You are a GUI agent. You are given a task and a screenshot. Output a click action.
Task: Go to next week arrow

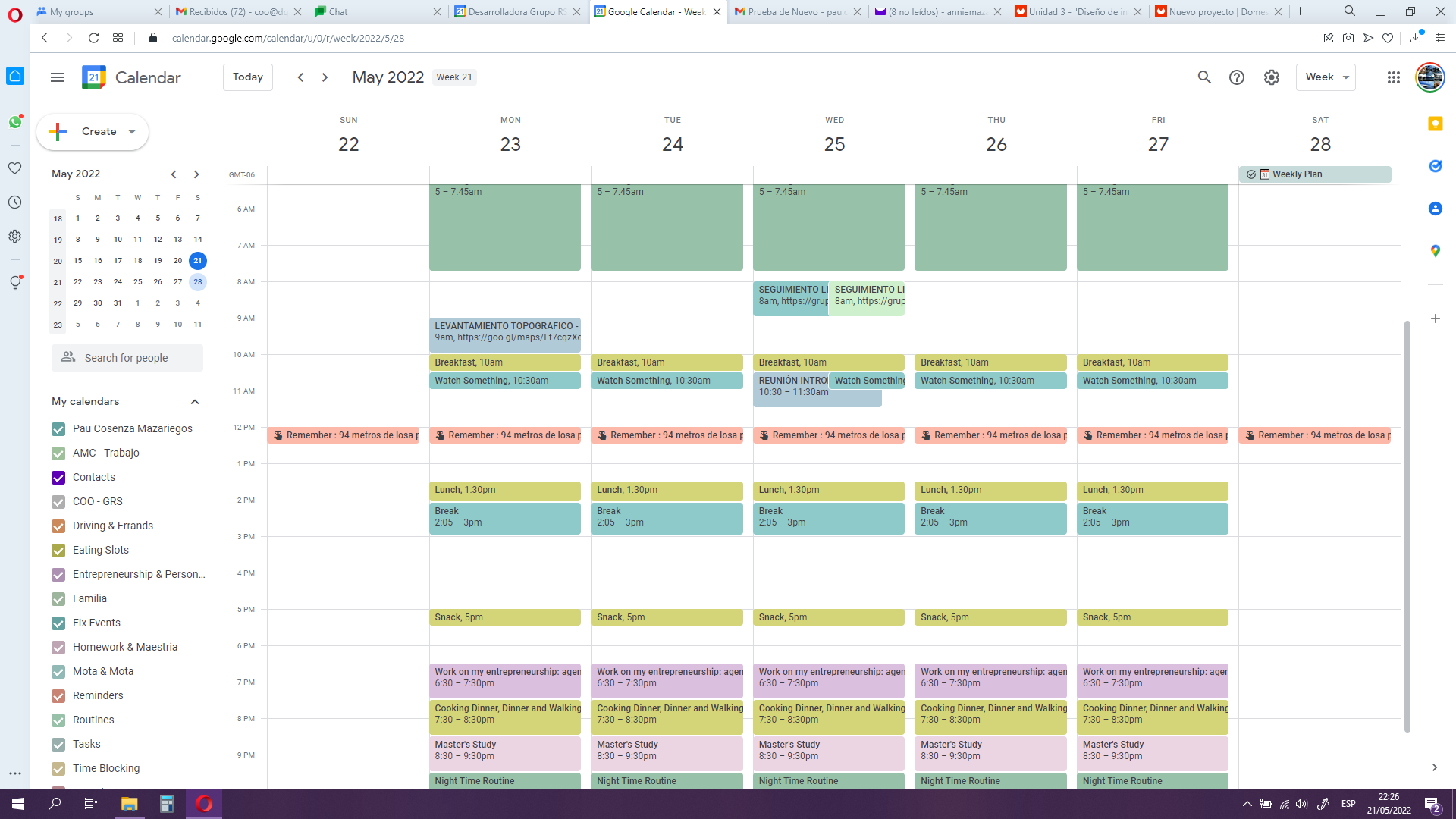(325, 77)
